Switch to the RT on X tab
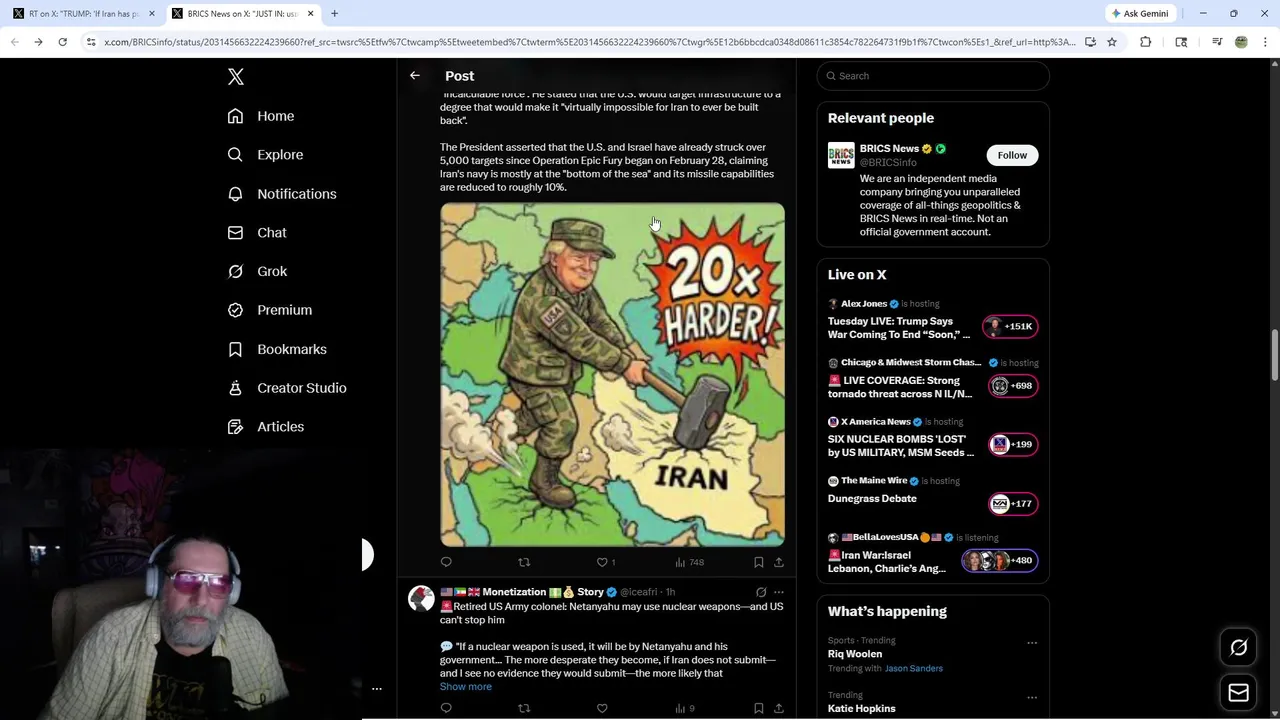The height and width of the screenshot is (720, 1280). point(84,14)
